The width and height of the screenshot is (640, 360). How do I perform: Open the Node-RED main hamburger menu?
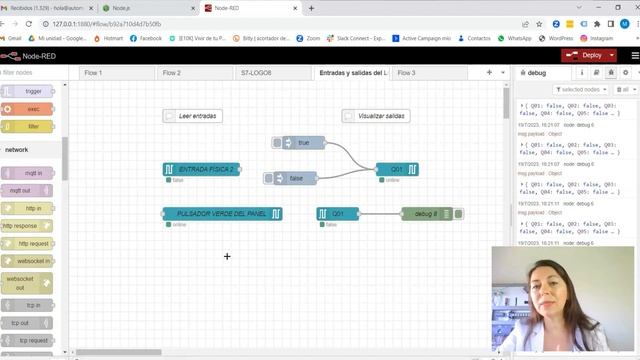pos(635,56)
